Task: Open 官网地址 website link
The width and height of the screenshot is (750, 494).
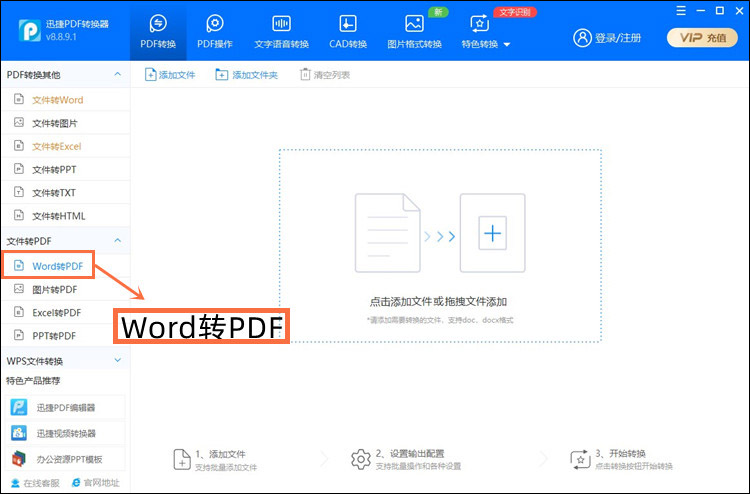Action: 95,483
